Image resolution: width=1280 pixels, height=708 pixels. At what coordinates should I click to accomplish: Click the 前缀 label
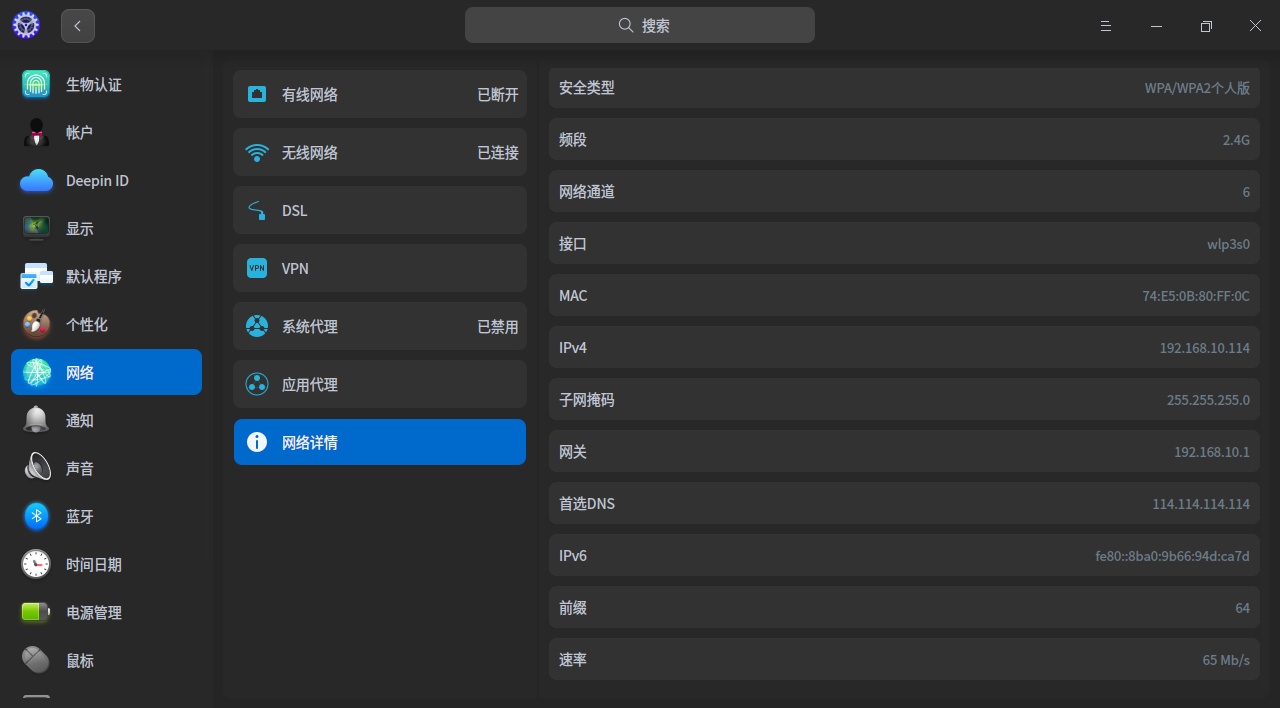[573, 608]
